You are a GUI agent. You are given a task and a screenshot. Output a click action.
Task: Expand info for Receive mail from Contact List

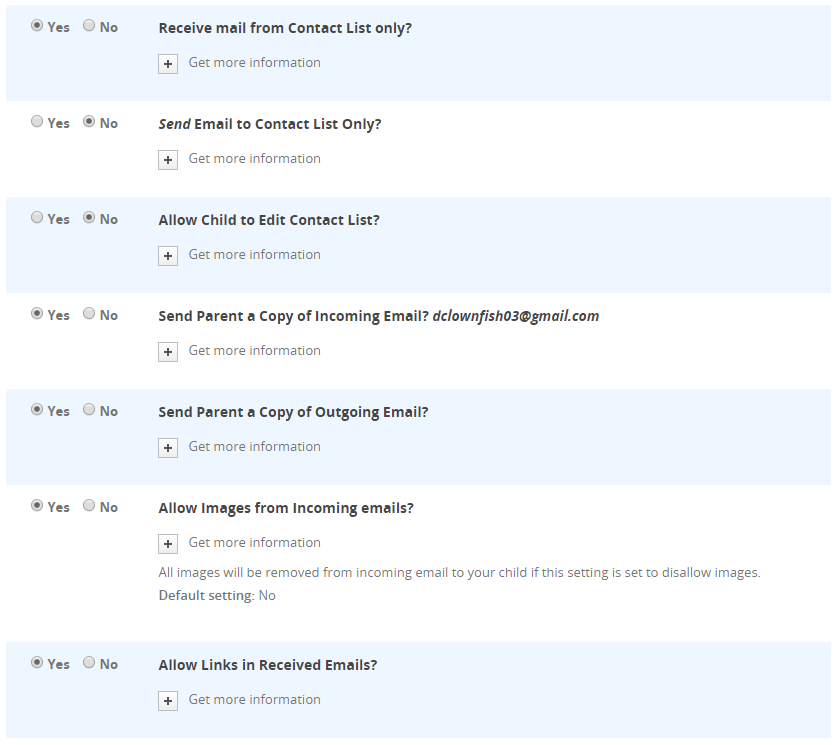point(168,63)
